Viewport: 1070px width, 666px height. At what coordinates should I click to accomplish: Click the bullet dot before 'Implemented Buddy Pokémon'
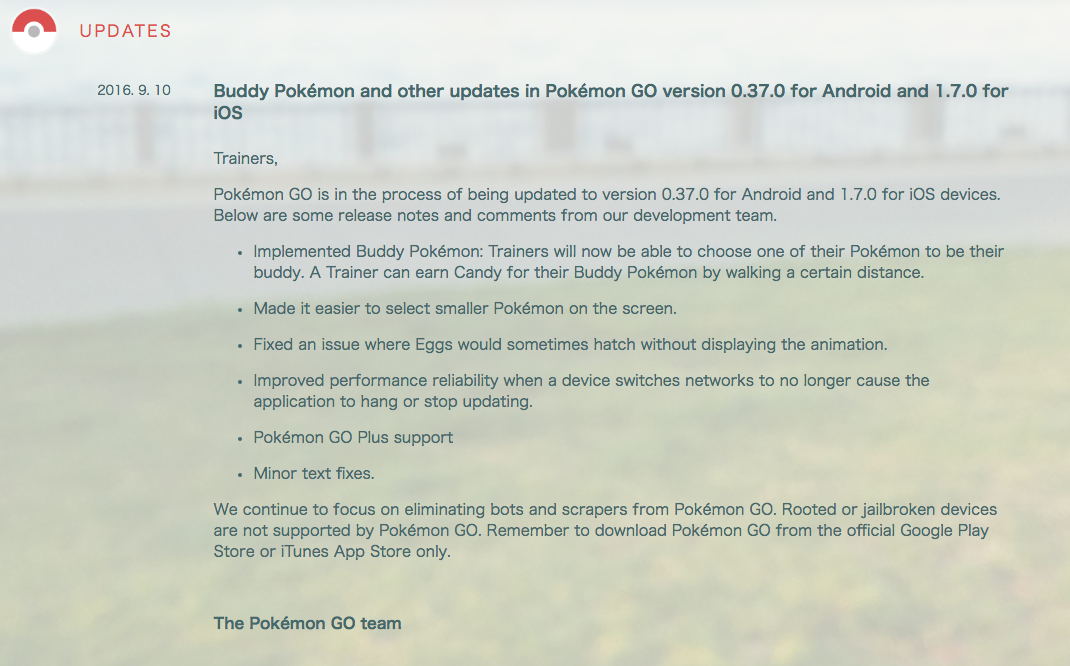coord(240,253)
